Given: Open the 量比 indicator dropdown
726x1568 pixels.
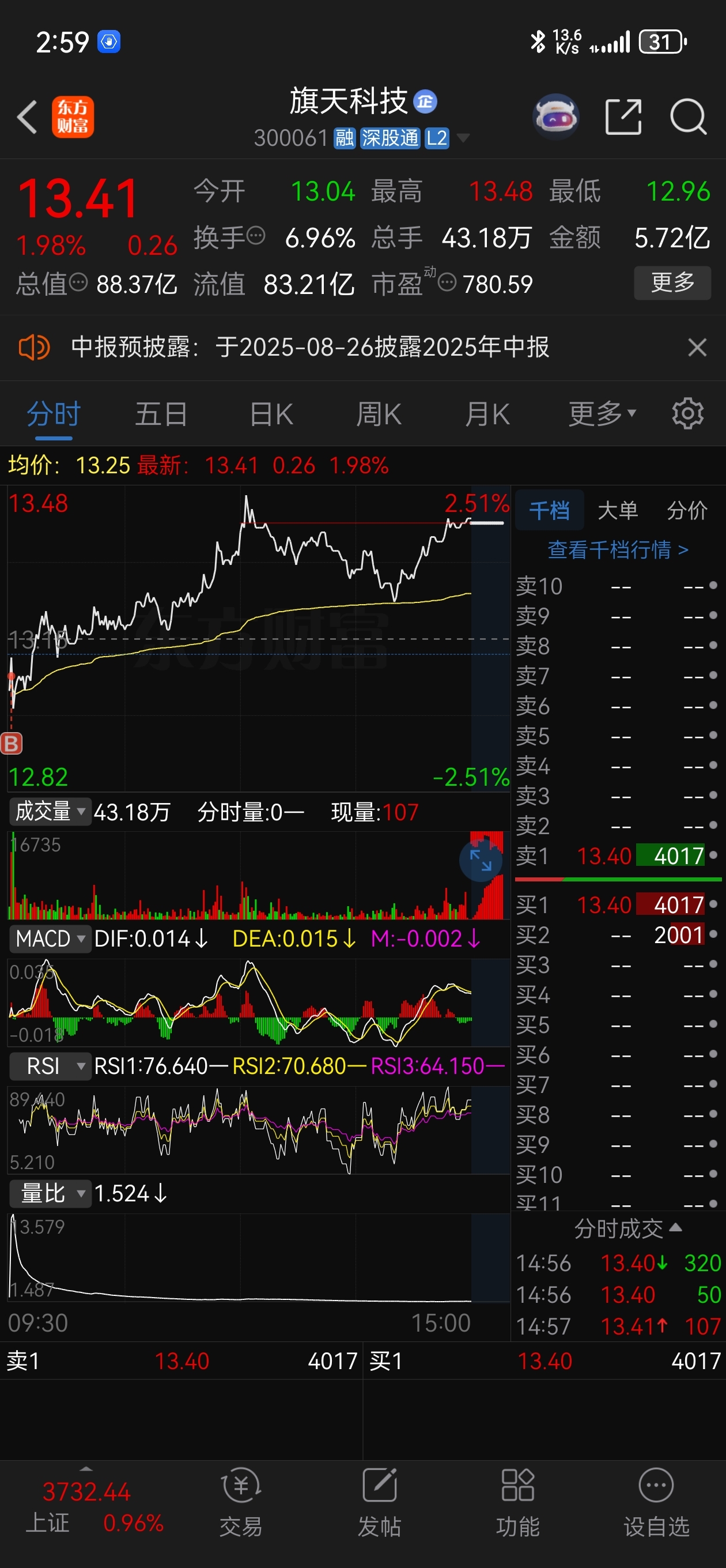Looking at the screenshot, I should coord(51,1193).
